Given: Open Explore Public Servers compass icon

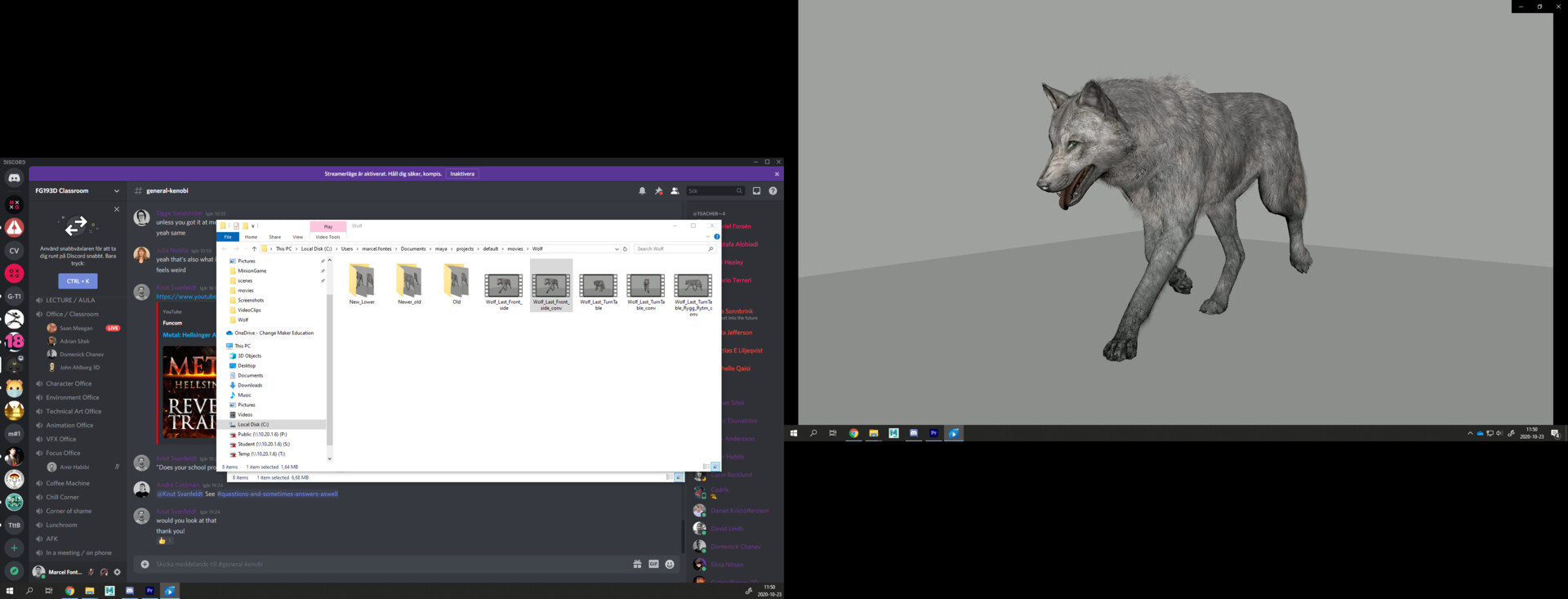Looking at the screenshot, I should [x=14, y=570].
